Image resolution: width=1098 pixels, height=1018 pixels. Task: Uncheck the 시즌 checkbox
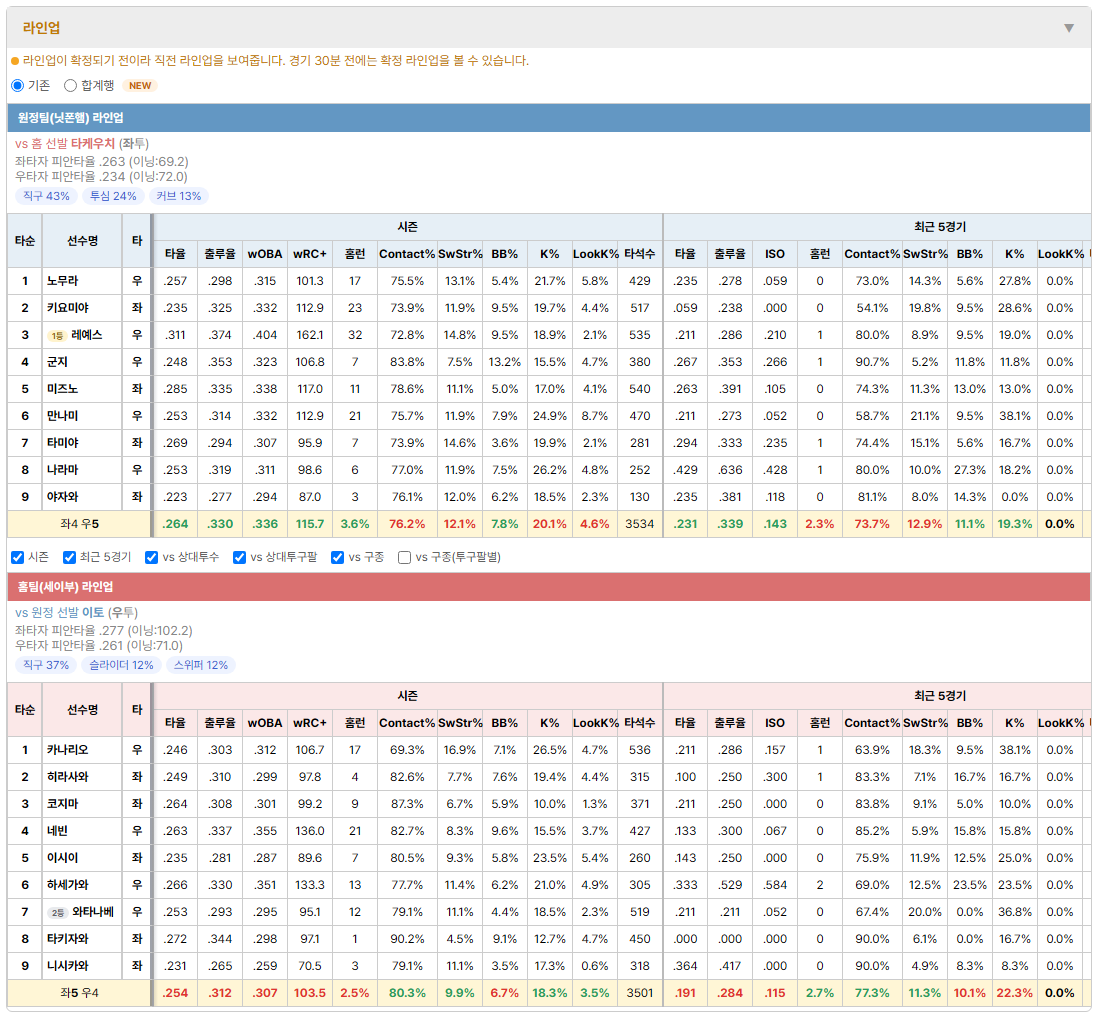[18, 557]
